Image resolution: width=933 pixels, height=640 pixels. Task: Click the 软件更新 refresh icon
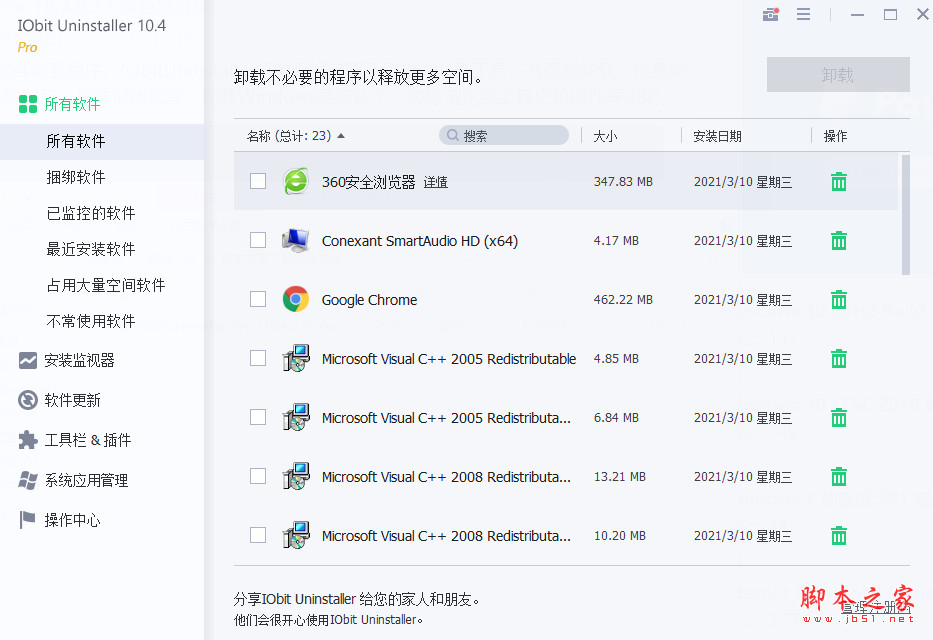pyautogui.click(x=28, y=400)
